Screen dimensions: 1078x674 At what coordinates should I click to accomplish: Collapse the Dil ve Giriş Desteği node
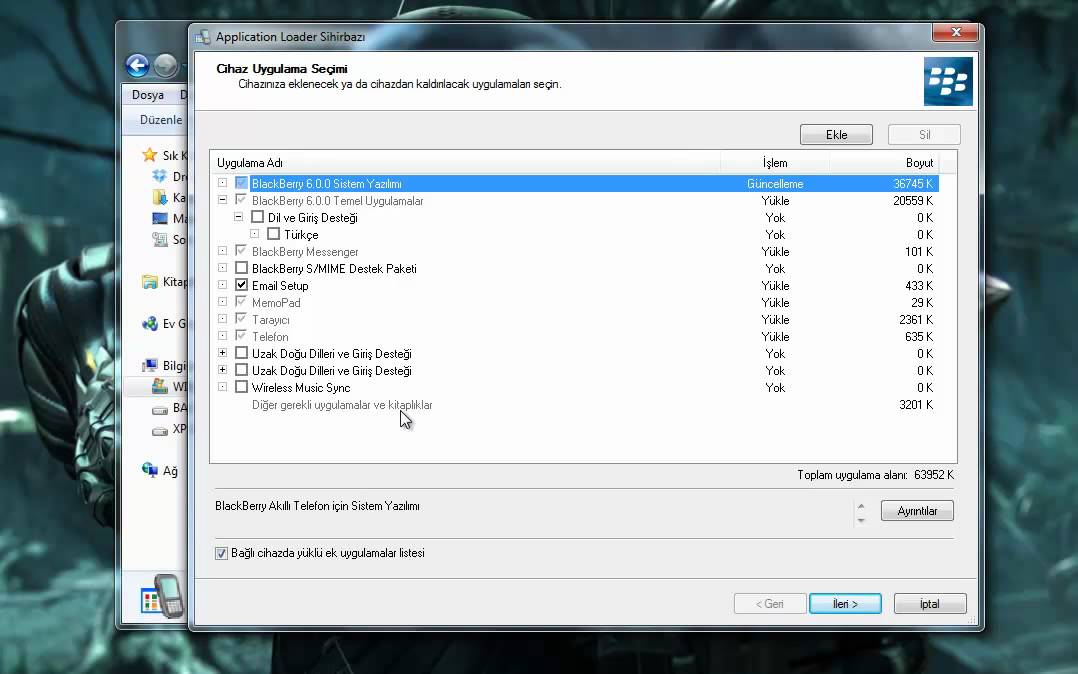[x=239, y=217]
